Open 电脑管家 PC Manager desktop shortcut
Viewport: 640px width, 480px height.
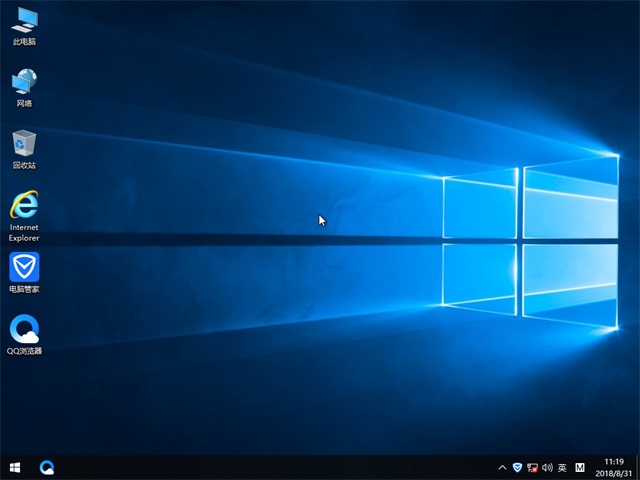(x=24, y=267)
